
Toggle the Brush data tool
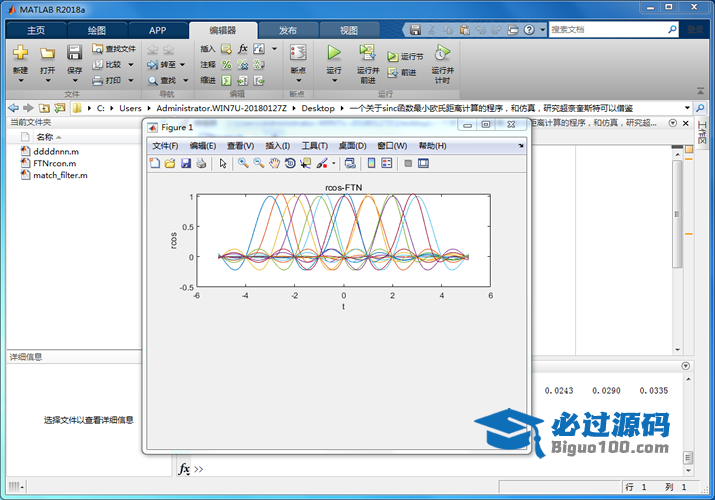pos(322,163)
